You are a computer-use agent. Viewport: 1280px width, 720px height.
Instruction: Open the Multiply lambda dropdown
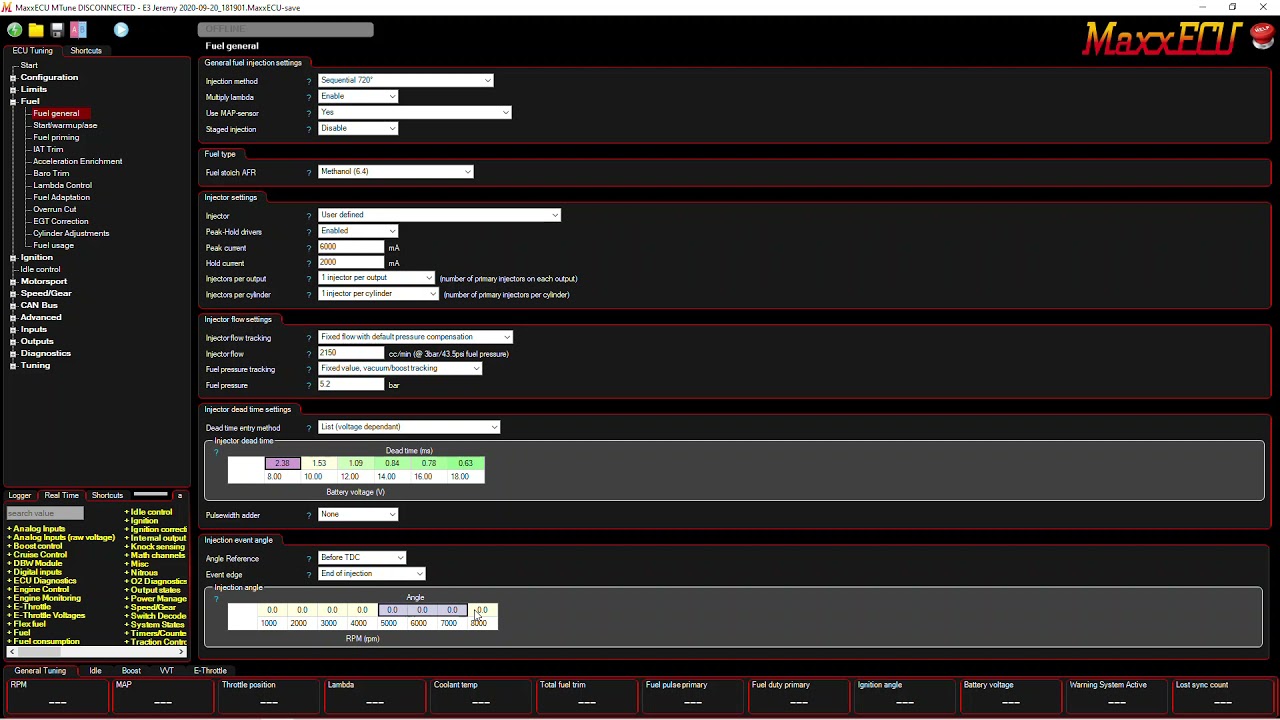(x=358, y=96)
